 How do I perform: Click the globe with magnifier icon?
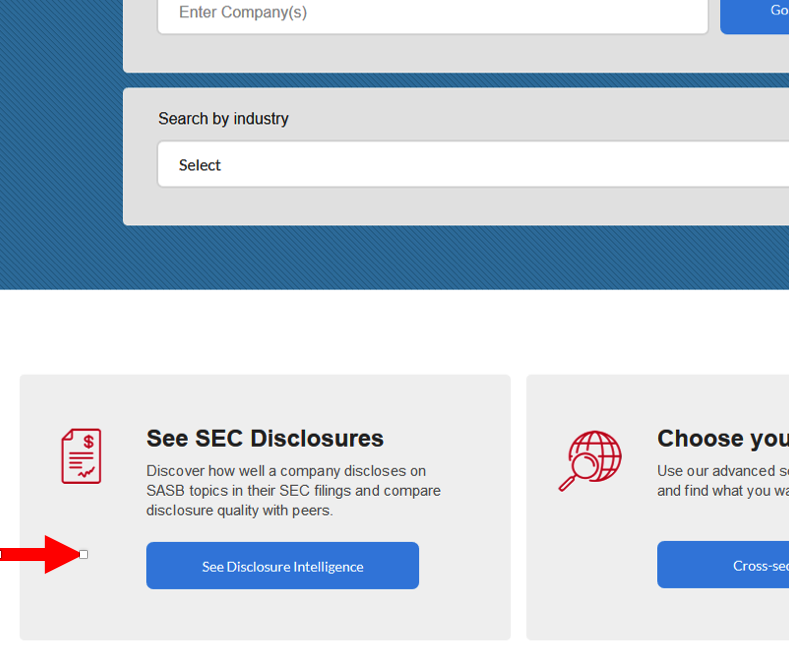[590, 460]
